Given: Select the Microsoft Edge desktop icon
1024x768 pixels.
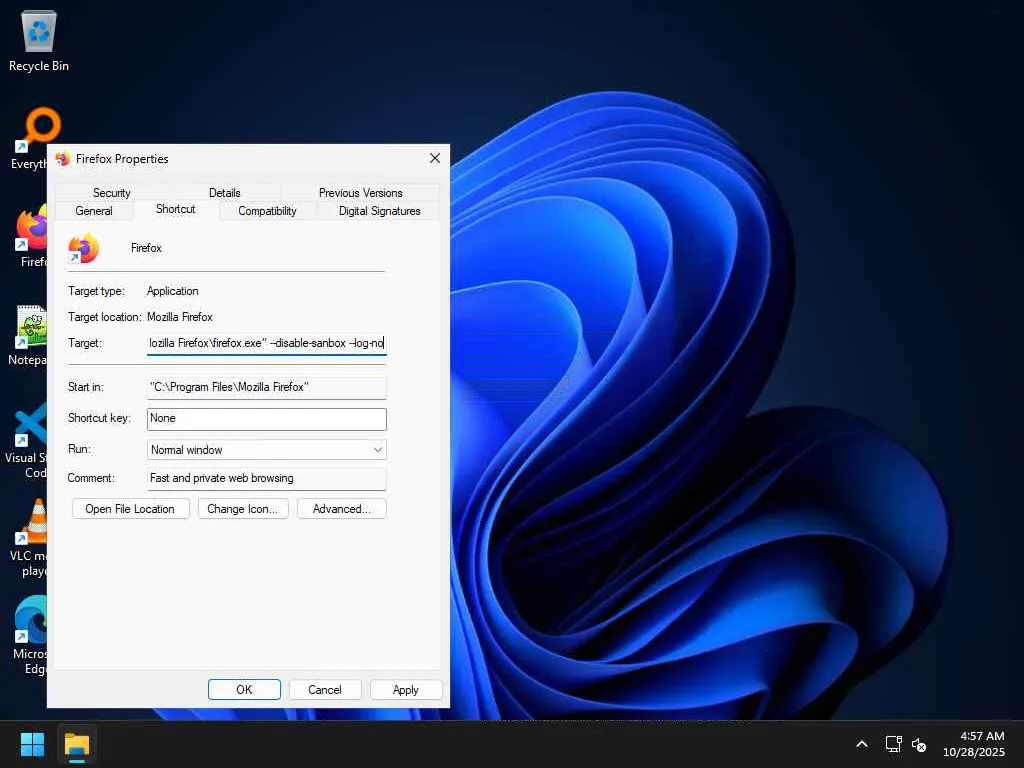Looking at the screenshot, I should coord(29,635).
